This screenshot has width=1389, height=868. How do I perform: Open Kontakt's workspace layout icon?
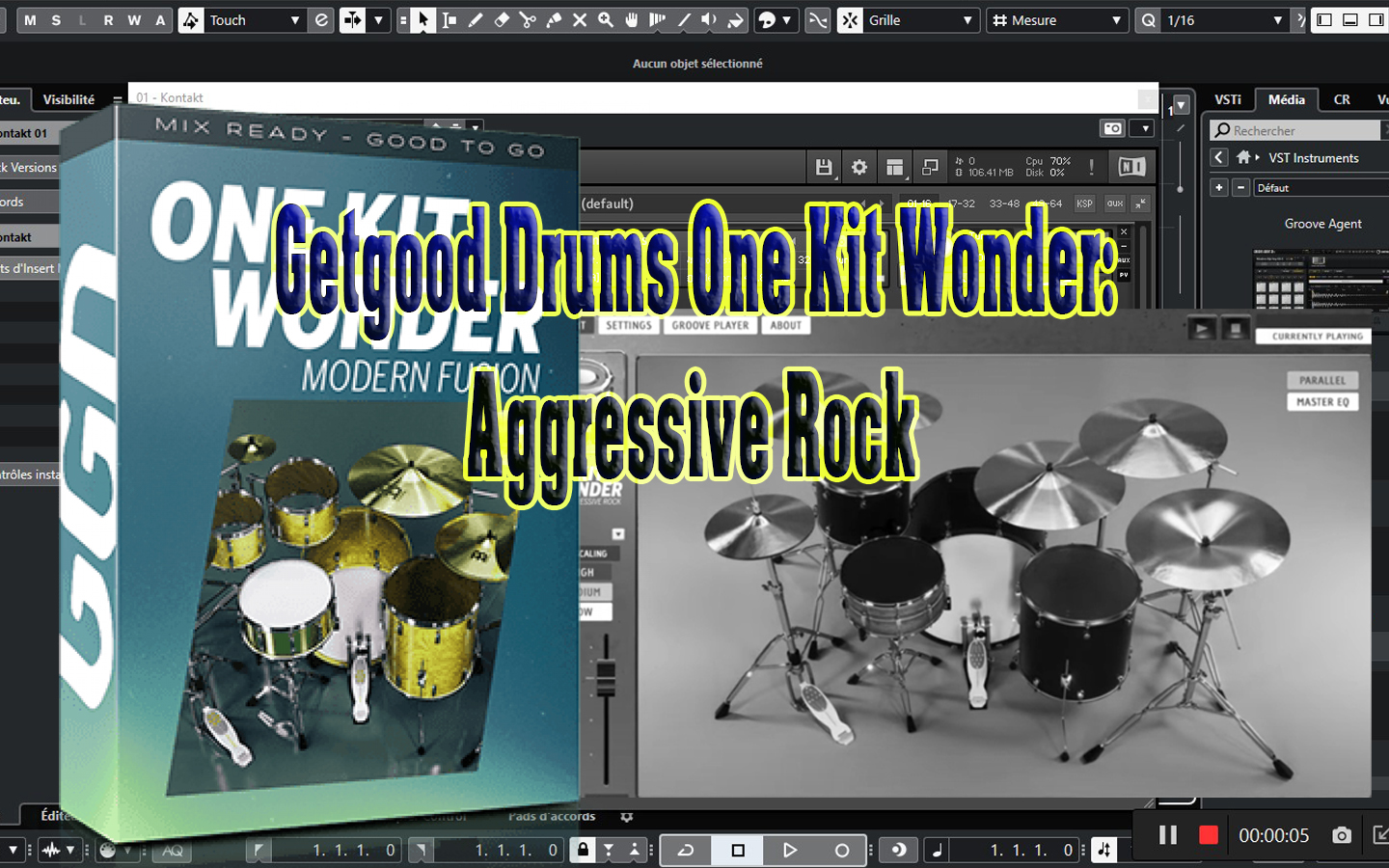tap(895, 168)
